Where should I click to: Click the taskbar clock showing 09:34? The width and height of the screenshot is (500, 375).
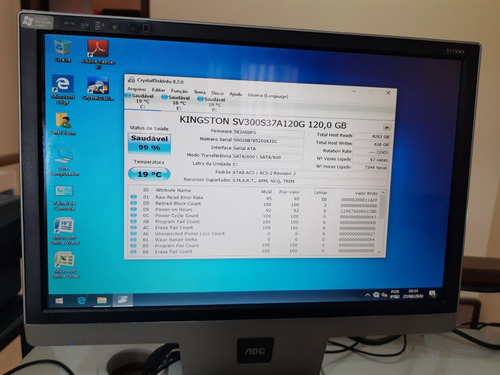click(x=413, y=294)
